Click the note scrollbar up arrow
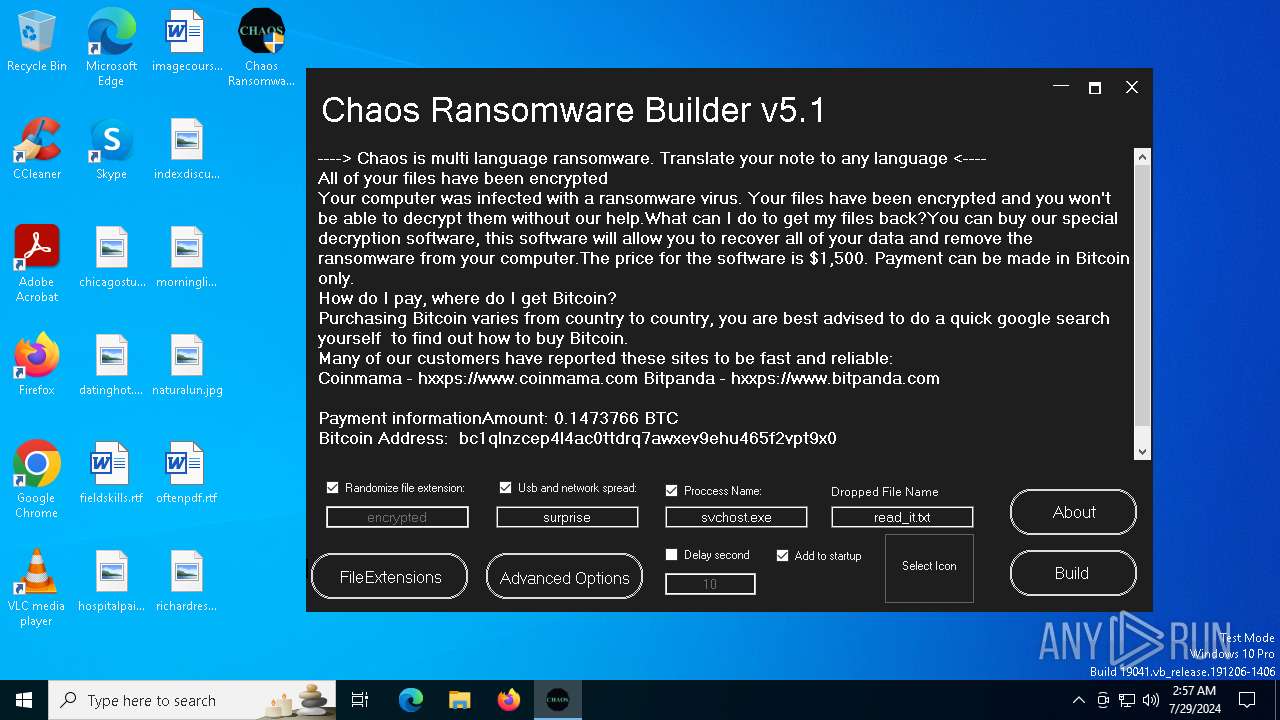Screen dimensions: 1280x720 click(x=1142, y=156)
